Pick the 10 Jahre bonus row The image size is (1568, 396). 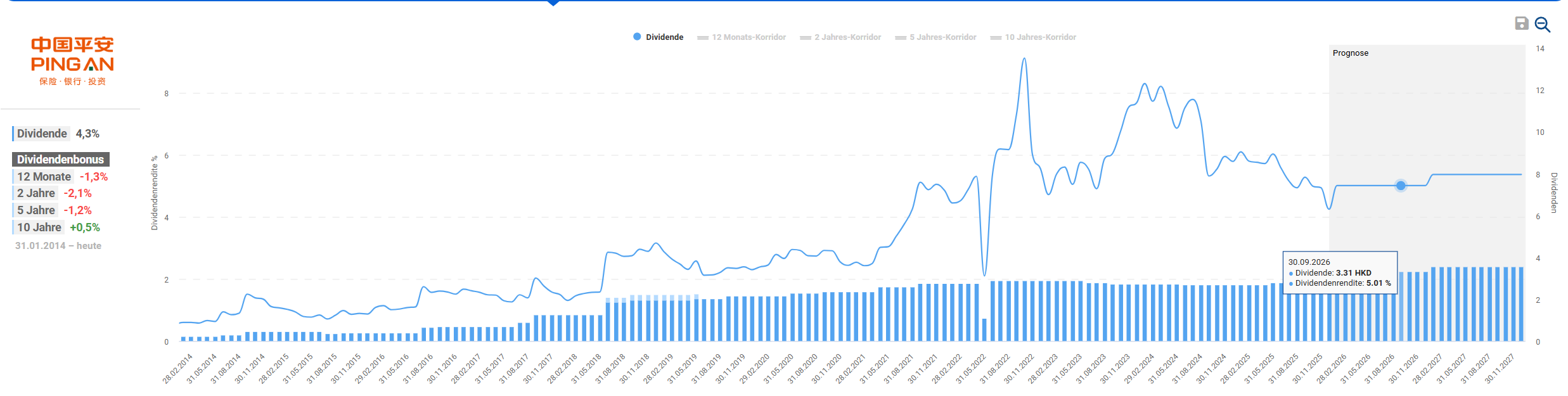[x=58, y=227]
